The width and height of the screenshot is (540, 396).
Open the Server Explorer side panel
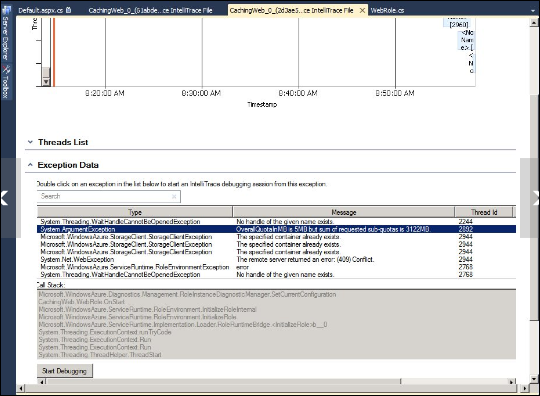tap(6, 33)
